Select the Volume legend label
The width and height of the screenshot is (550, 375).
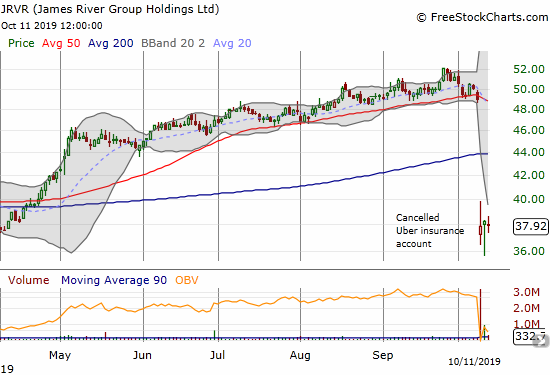click(x=28, y=280)
